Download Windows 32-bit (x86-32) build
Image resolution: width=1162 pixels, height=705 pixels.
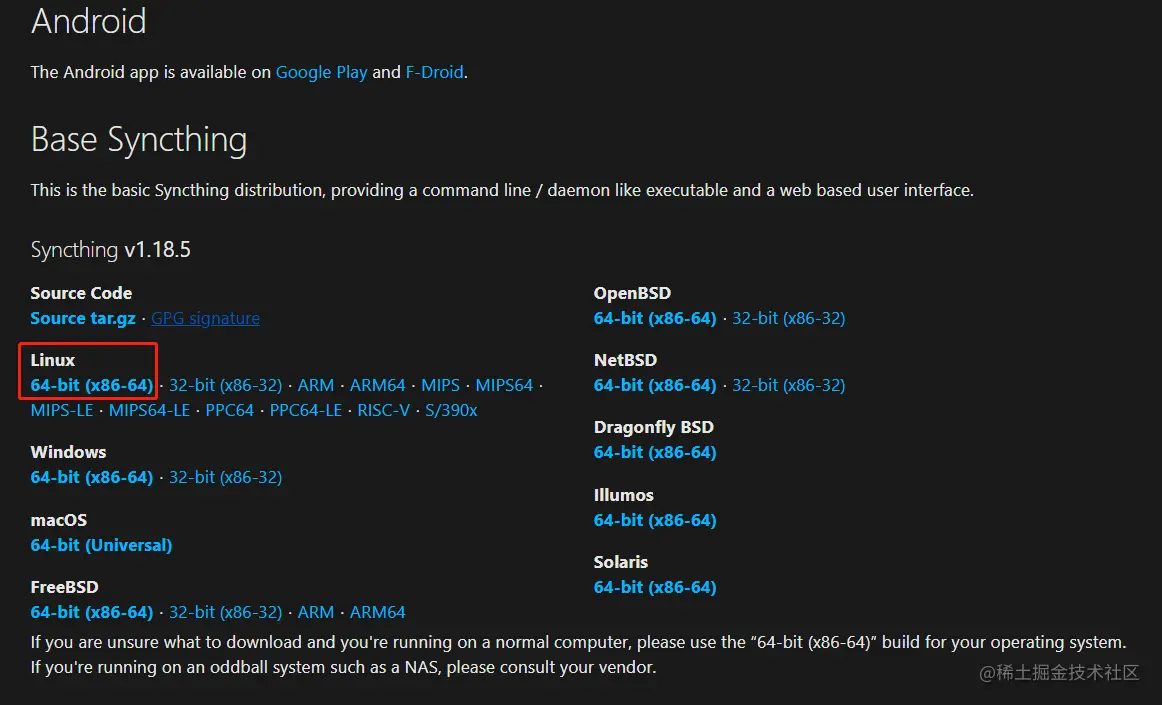(x=225, y=477)
